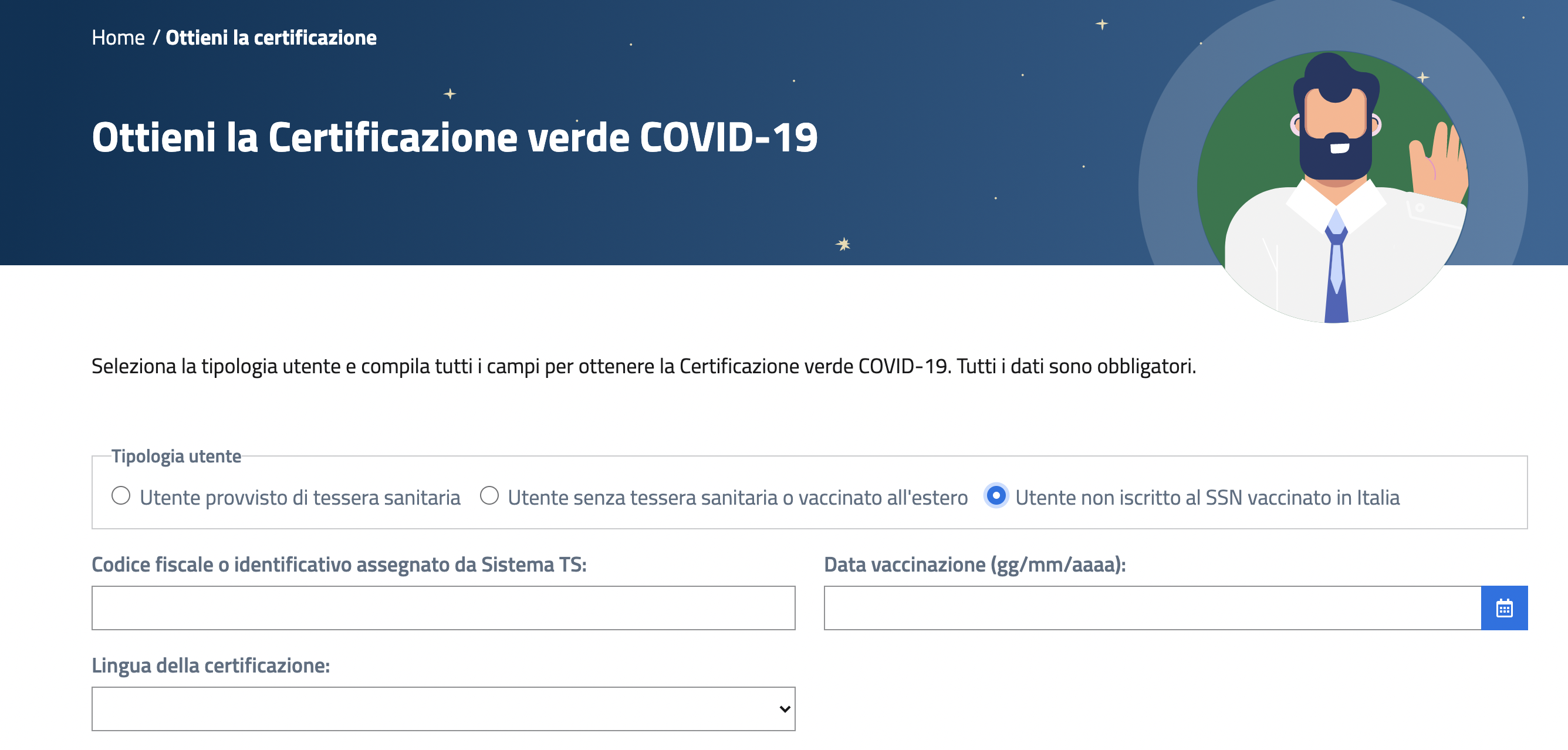1568x750 pixels.
Task: Click the chevron arrow of the language select
Action: [785, 708]
